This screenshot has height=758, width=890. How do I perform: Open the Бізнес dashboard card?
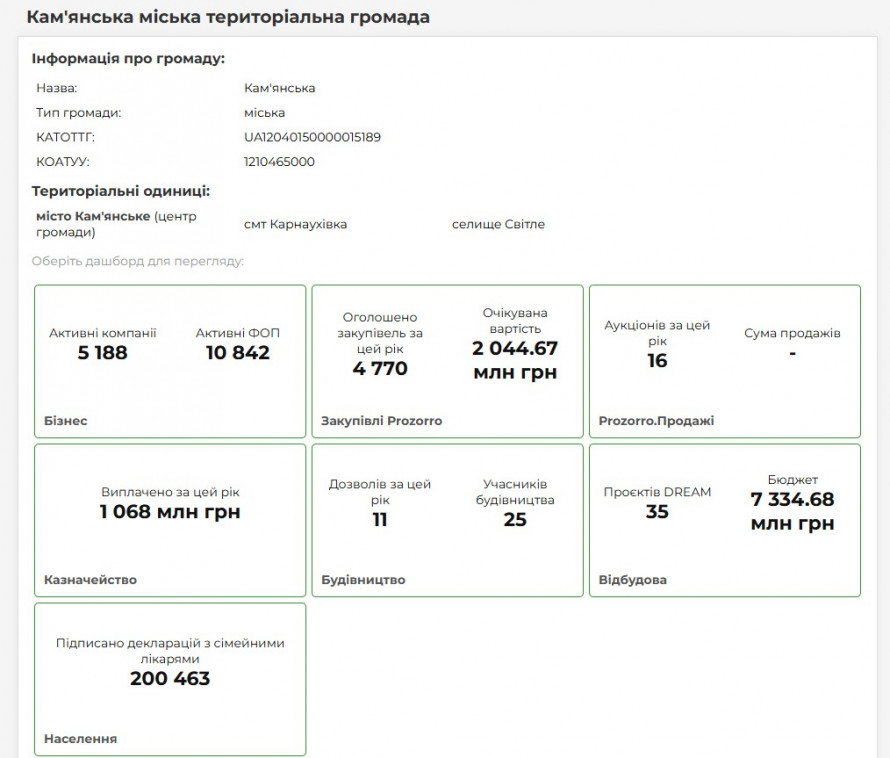click(170, 361)
